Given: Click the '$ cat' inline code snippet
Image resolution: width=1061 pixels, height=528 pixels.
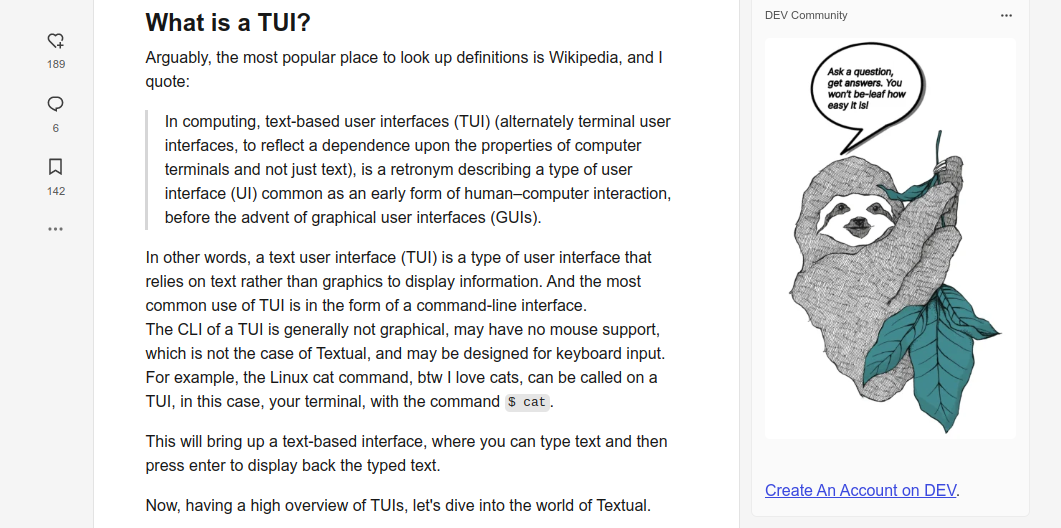Looking at the screenshot, I should [528, 402].
